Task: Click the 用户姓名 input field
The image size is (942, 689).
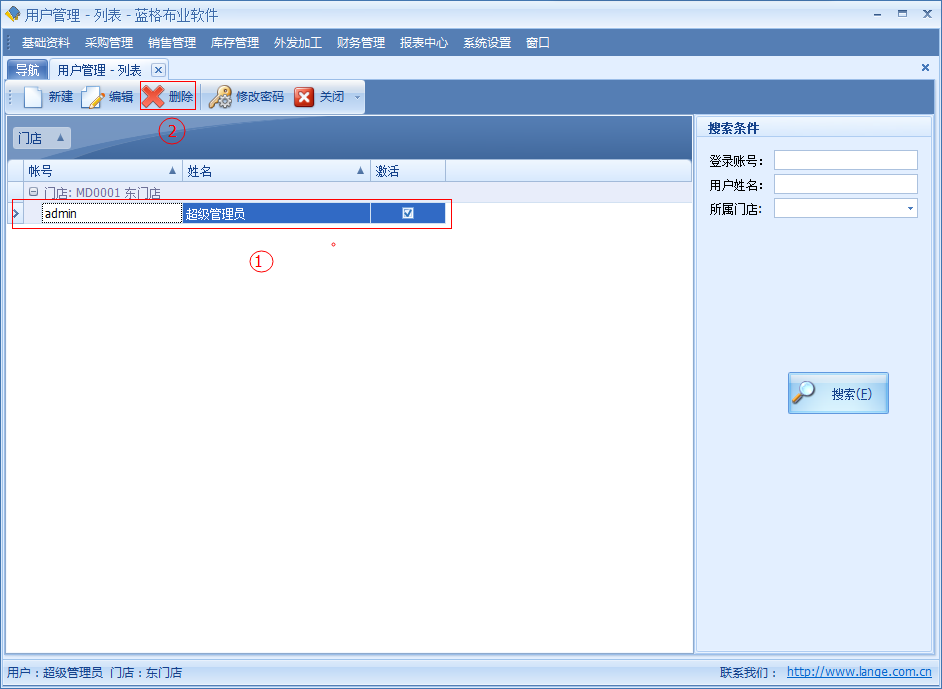Action: [845, 184]
